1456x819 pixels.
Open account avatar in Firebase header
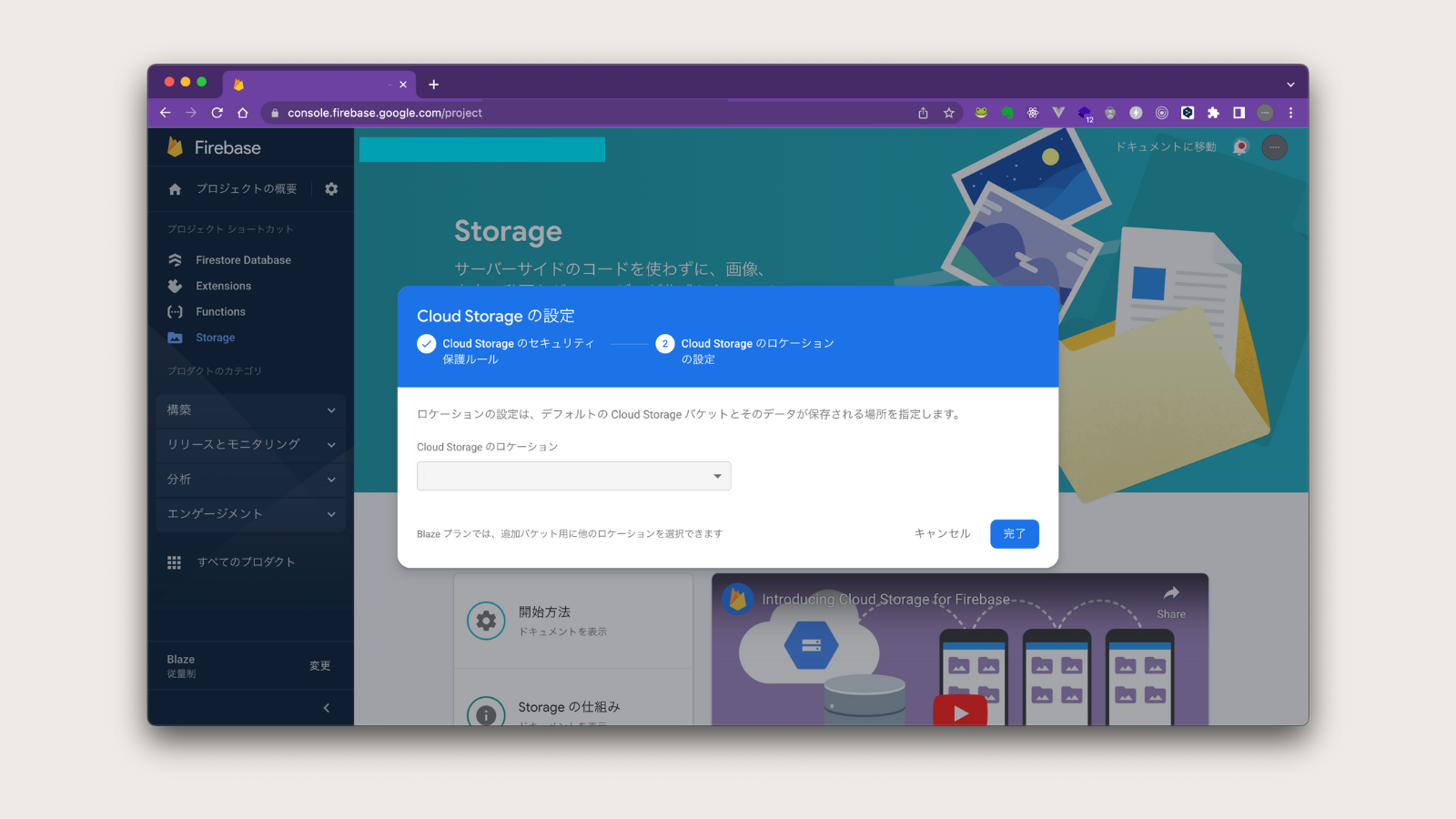tap(1275, 147)
